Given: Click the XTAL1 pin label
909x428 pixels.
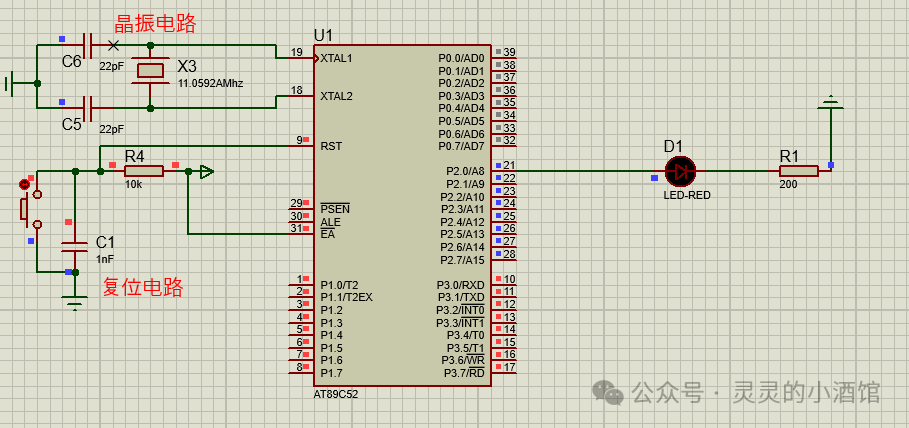Looking at the screenshot, I should (337, 58).
